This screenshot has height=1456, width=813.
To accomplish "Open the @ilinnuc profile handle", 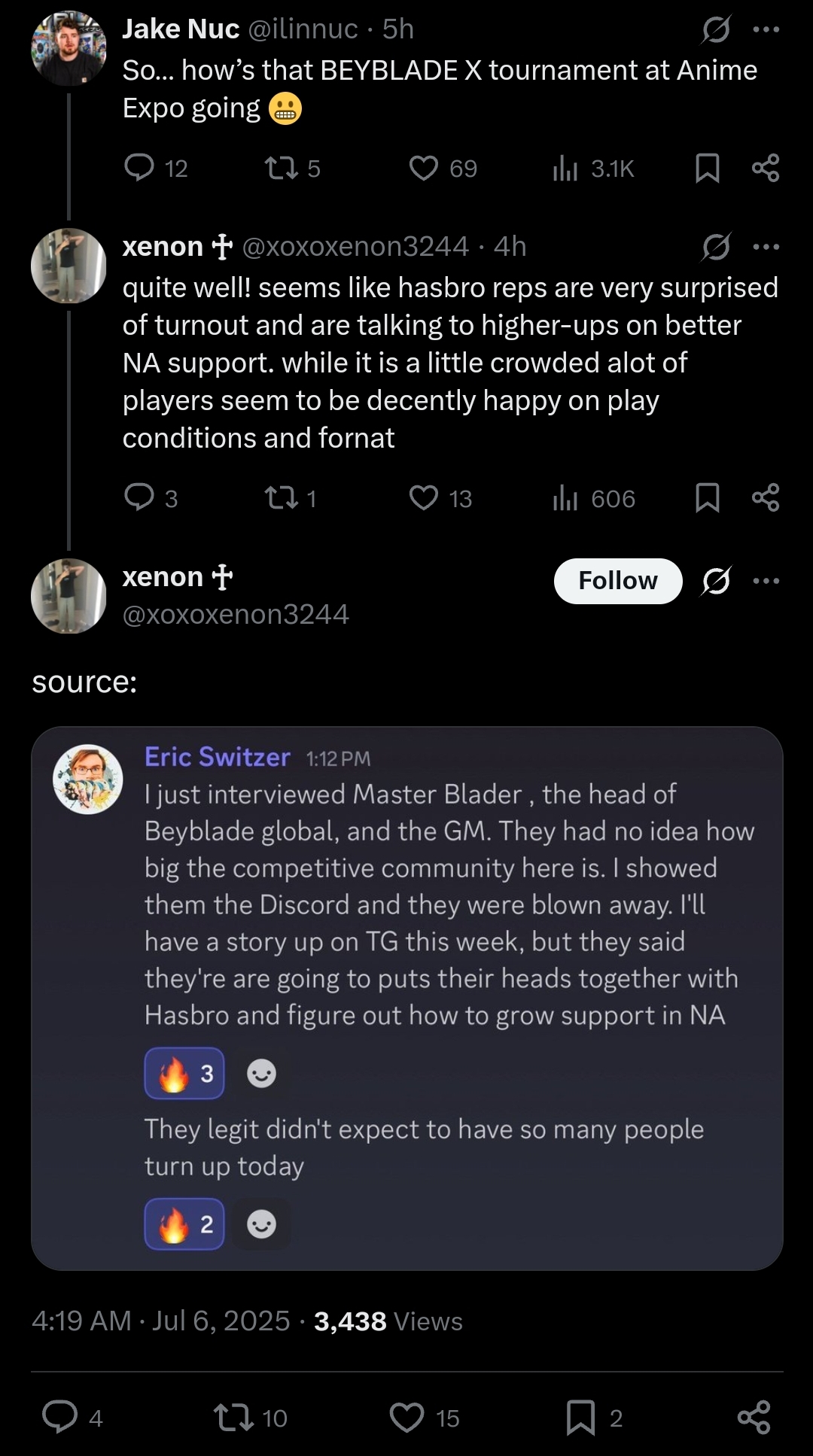I will (x=303, y=29).
